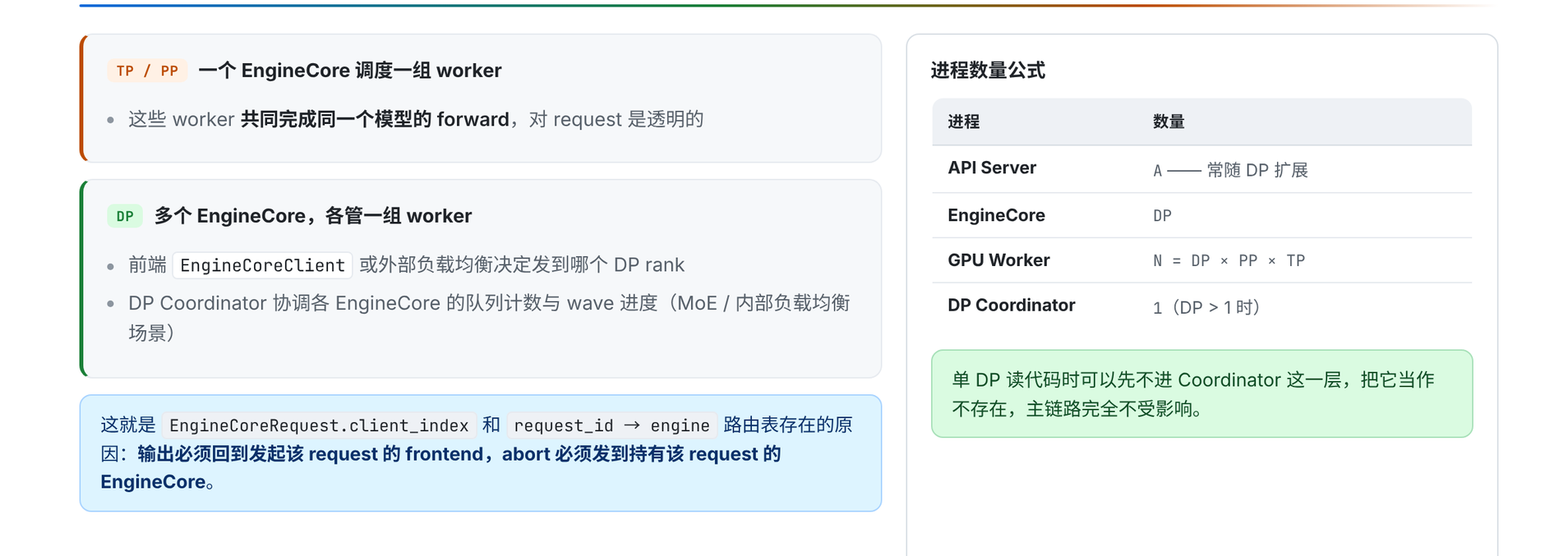Click the EngineCoreRequest.client_index code label
Screen dimensions: 1568x556
coord(319,425)
